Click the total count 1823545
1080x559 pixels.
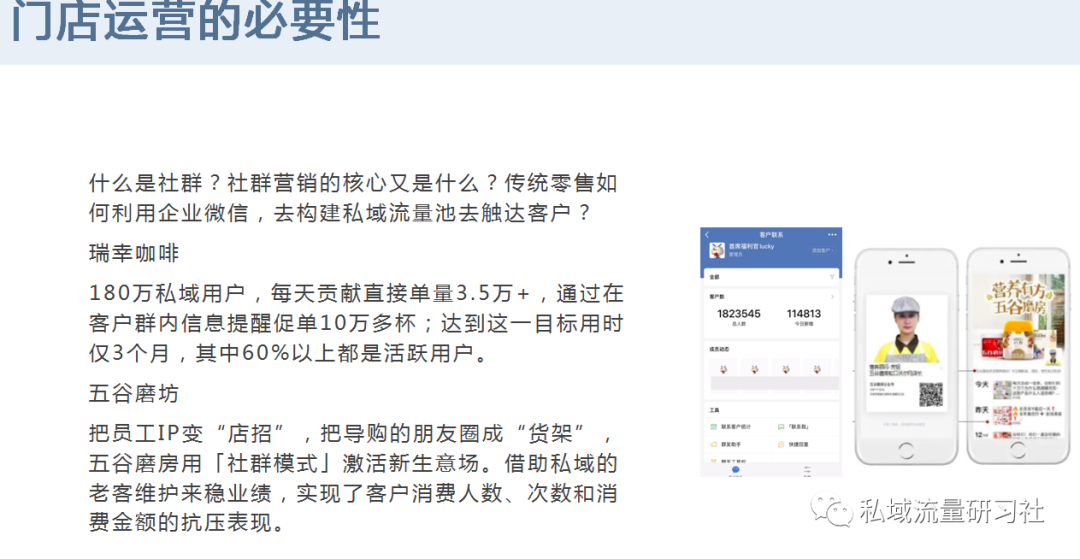click(x=738, y=313)
